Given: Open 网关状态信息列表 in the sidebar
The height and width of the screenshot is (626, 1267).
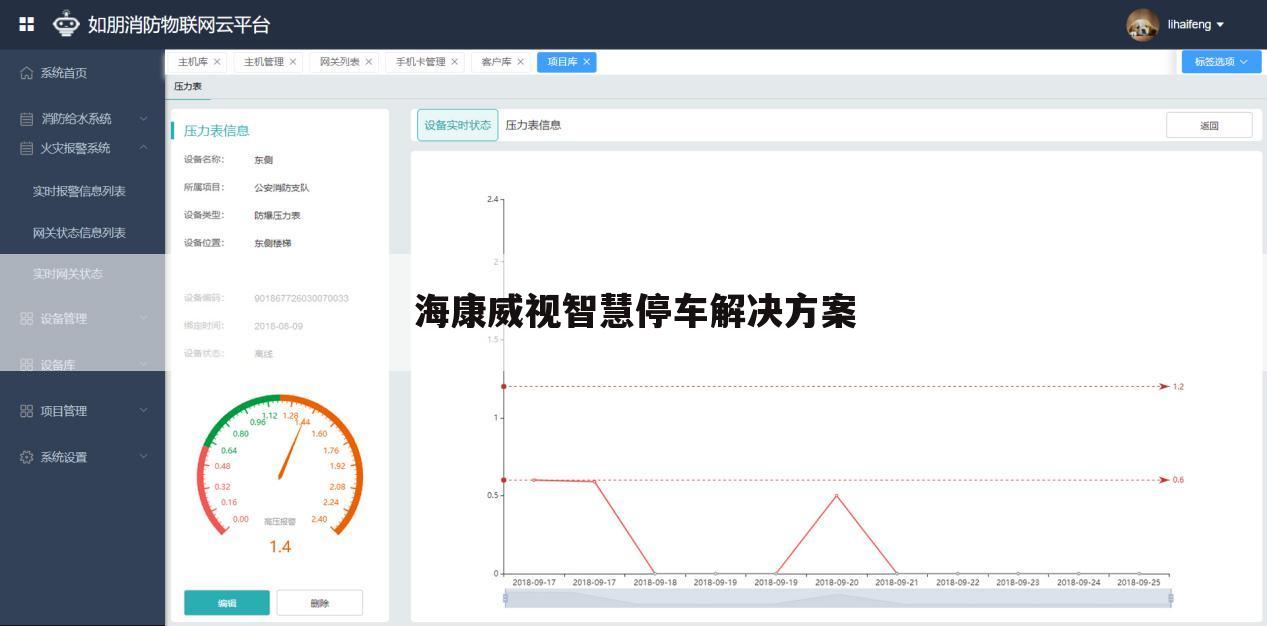Looking at the screenshot, I should [79, 233].
